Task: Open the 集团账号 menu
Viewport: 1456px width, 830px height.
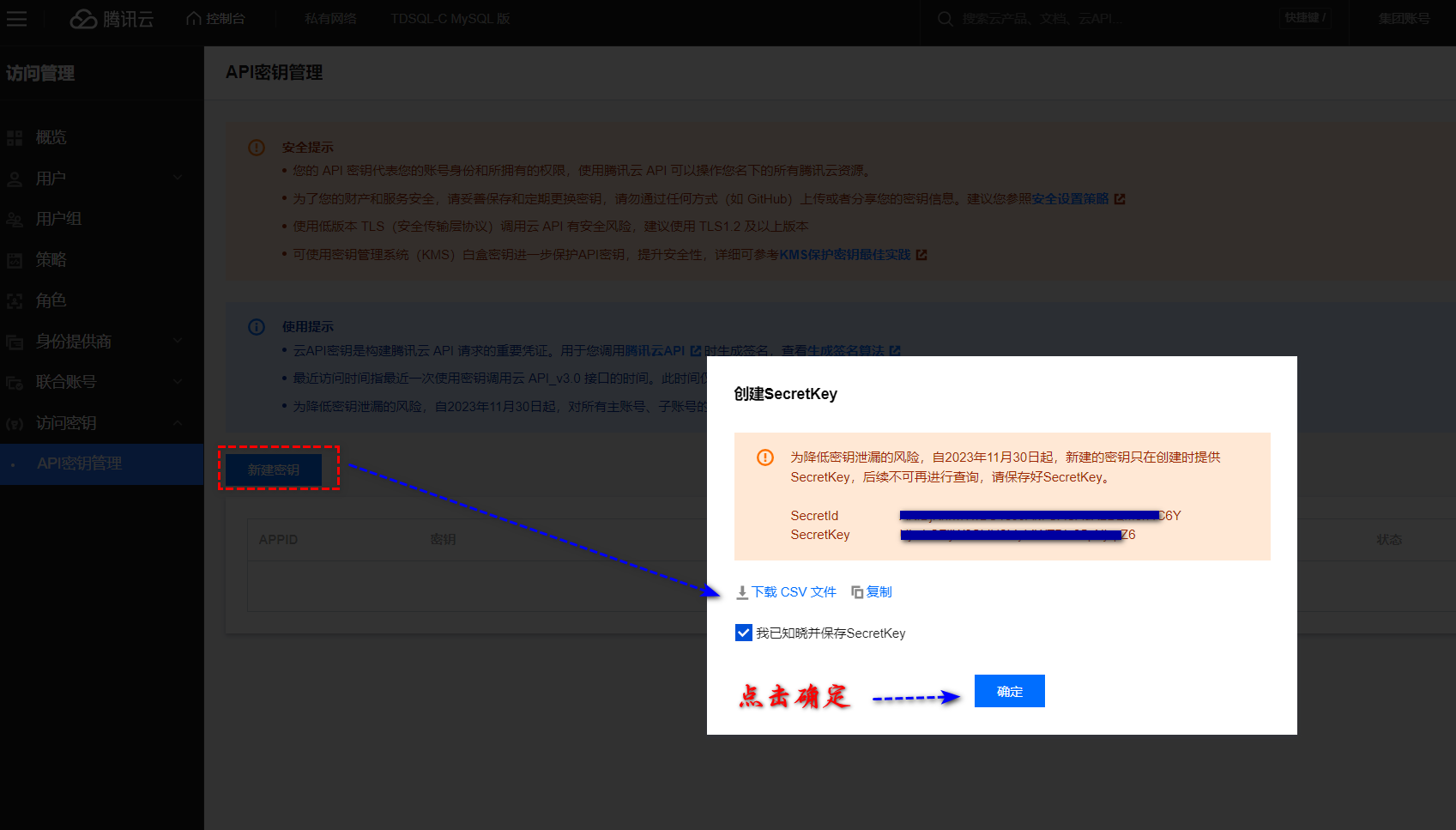Action: [1404, 19]
